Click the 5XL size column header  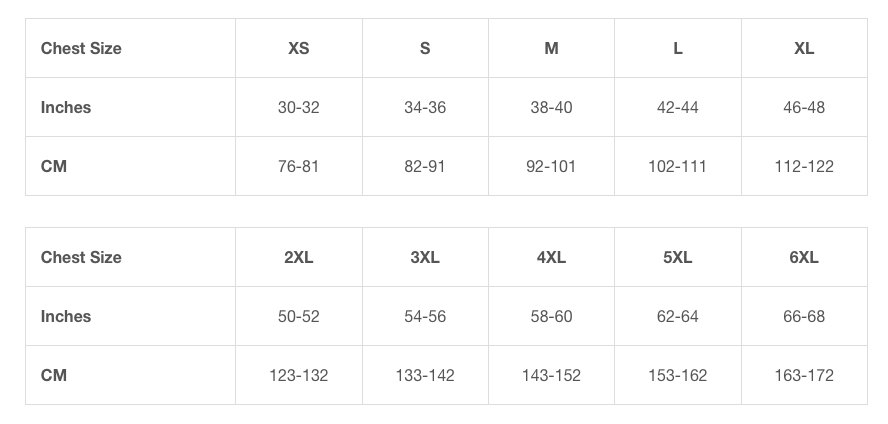tap(678, 257)
